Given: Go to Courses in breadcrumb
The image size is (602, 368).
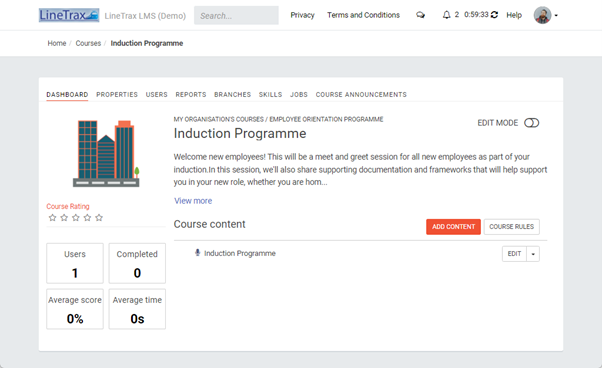Looking at the screenshot, I should click(88, 43).
